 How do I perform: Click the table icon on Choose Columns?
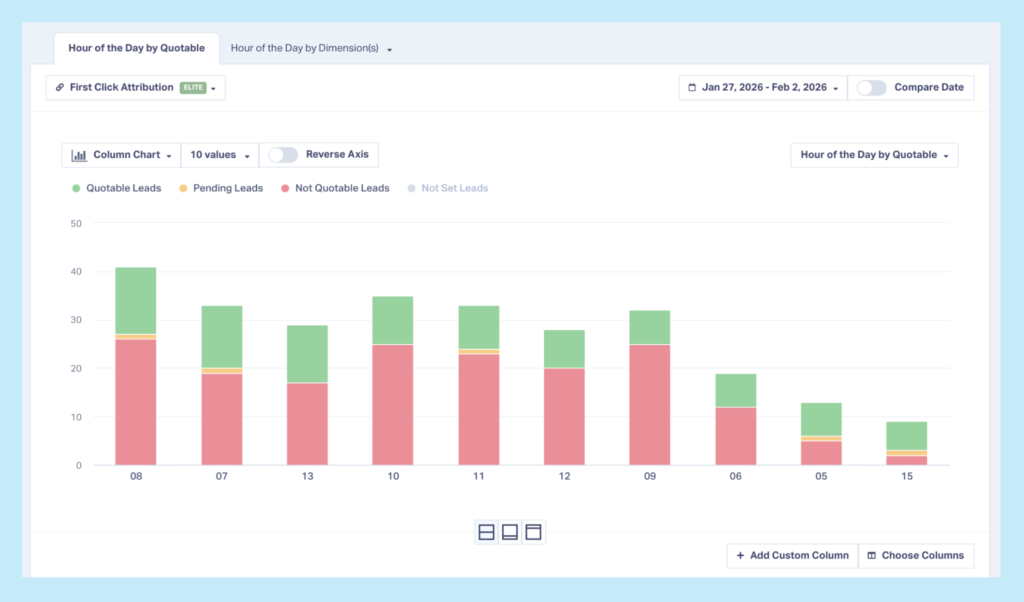[x=874, y=555]
